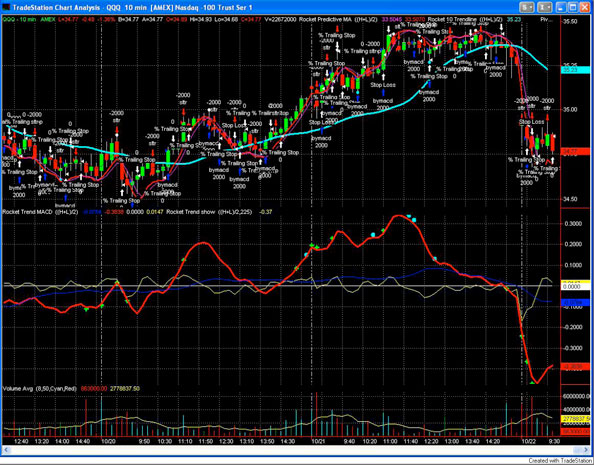Click the 11:50 time axis label
The width and height of the screenshot is (594, 465).
pyautogui.click(x=206, y=441)
